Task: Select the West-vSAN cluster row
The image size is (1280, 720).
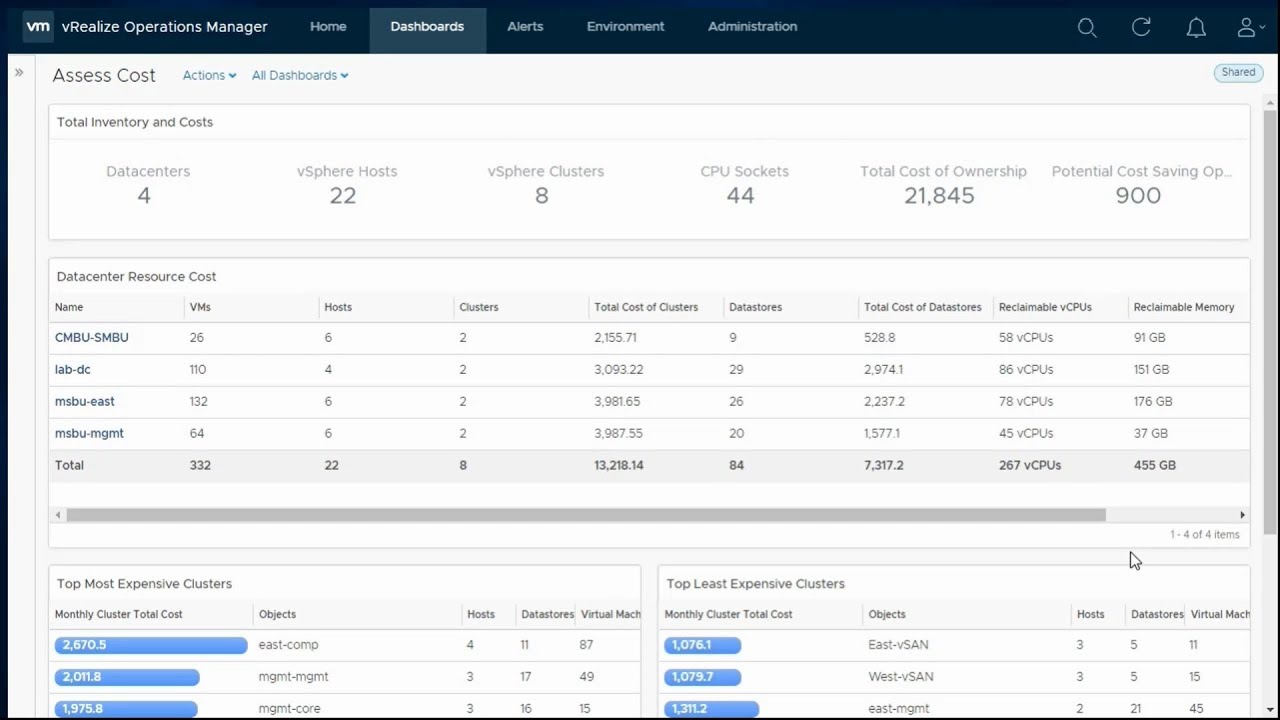Action: pyautogui.click(x=954, y=677)
